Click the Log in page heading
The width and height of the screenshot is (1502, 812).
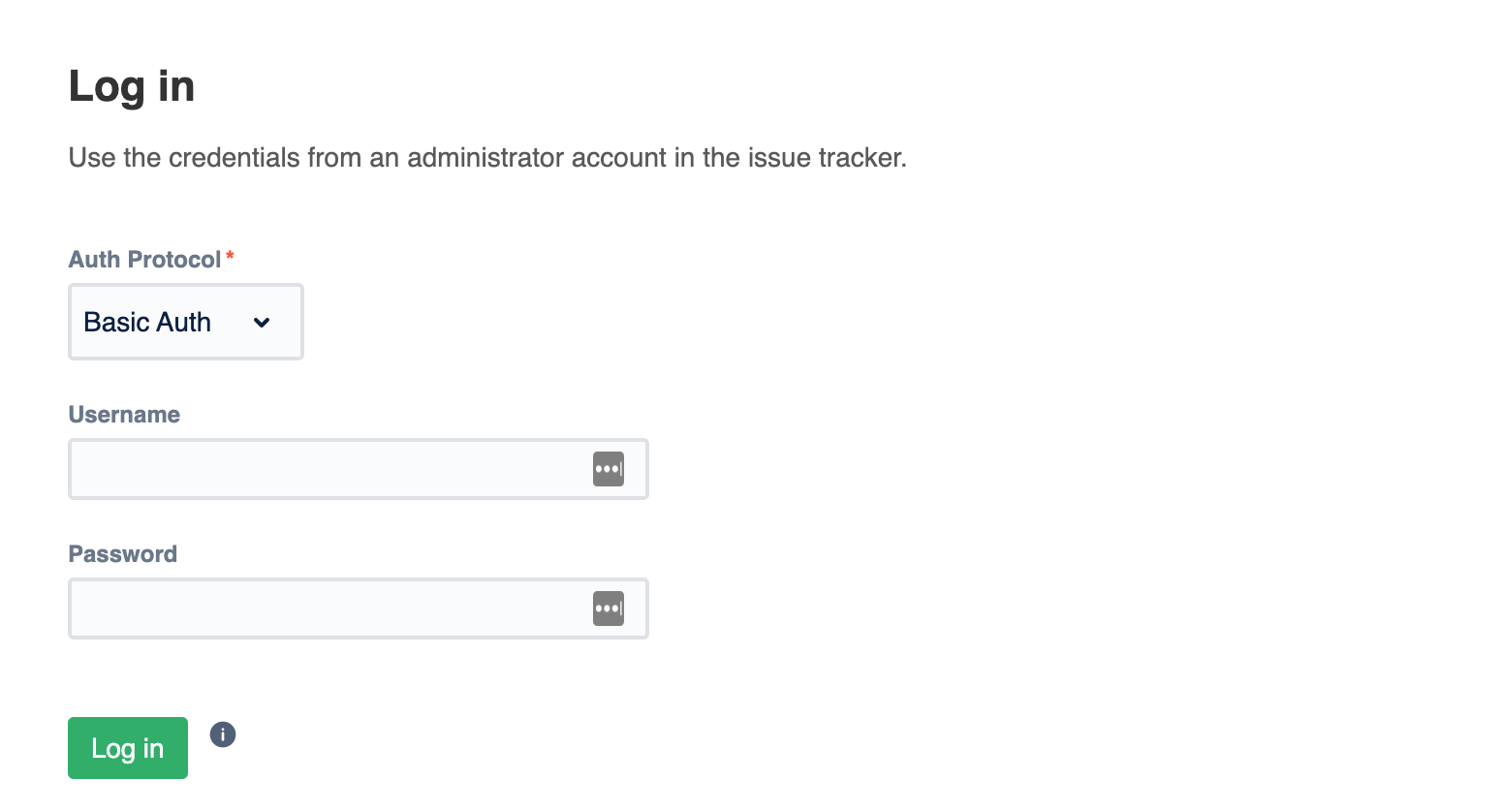click(x=132, y=86)
